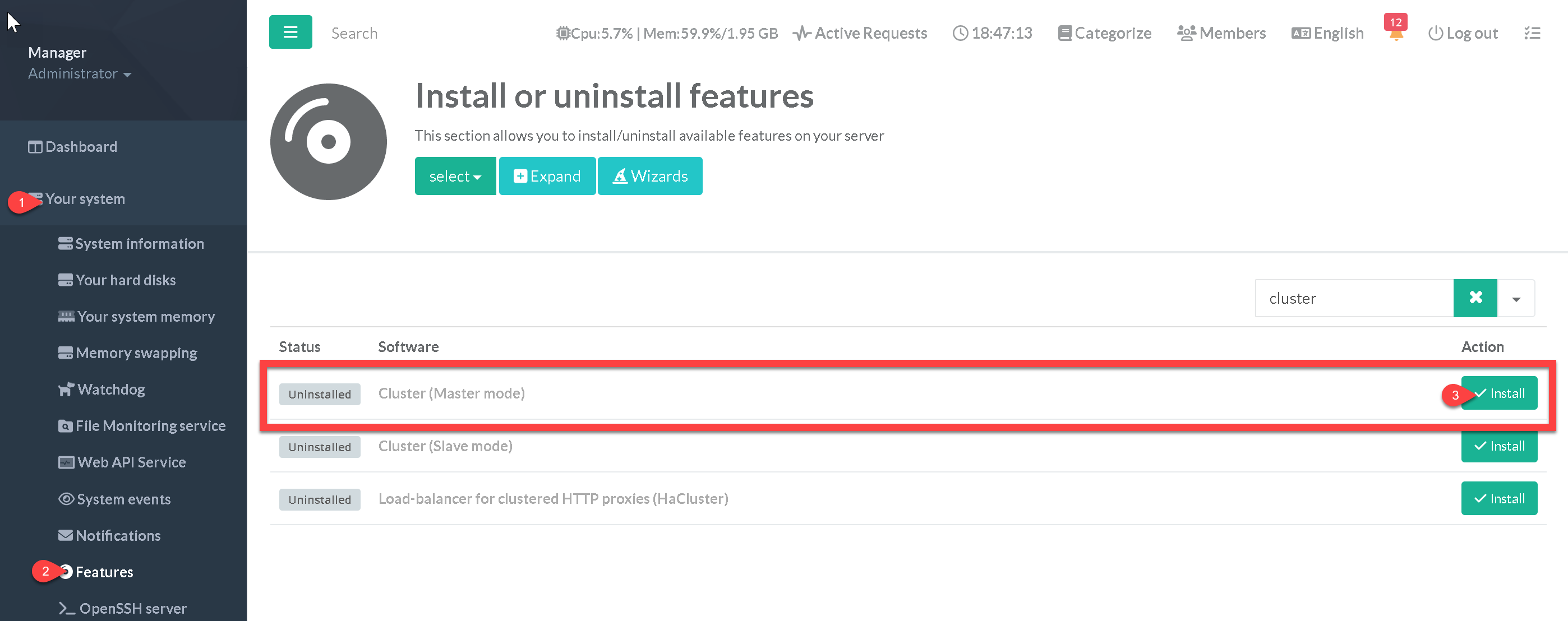This screenshot has width=1568, height=621.
Task: Open Features in the sidebar menu
Action: point(104,572)
